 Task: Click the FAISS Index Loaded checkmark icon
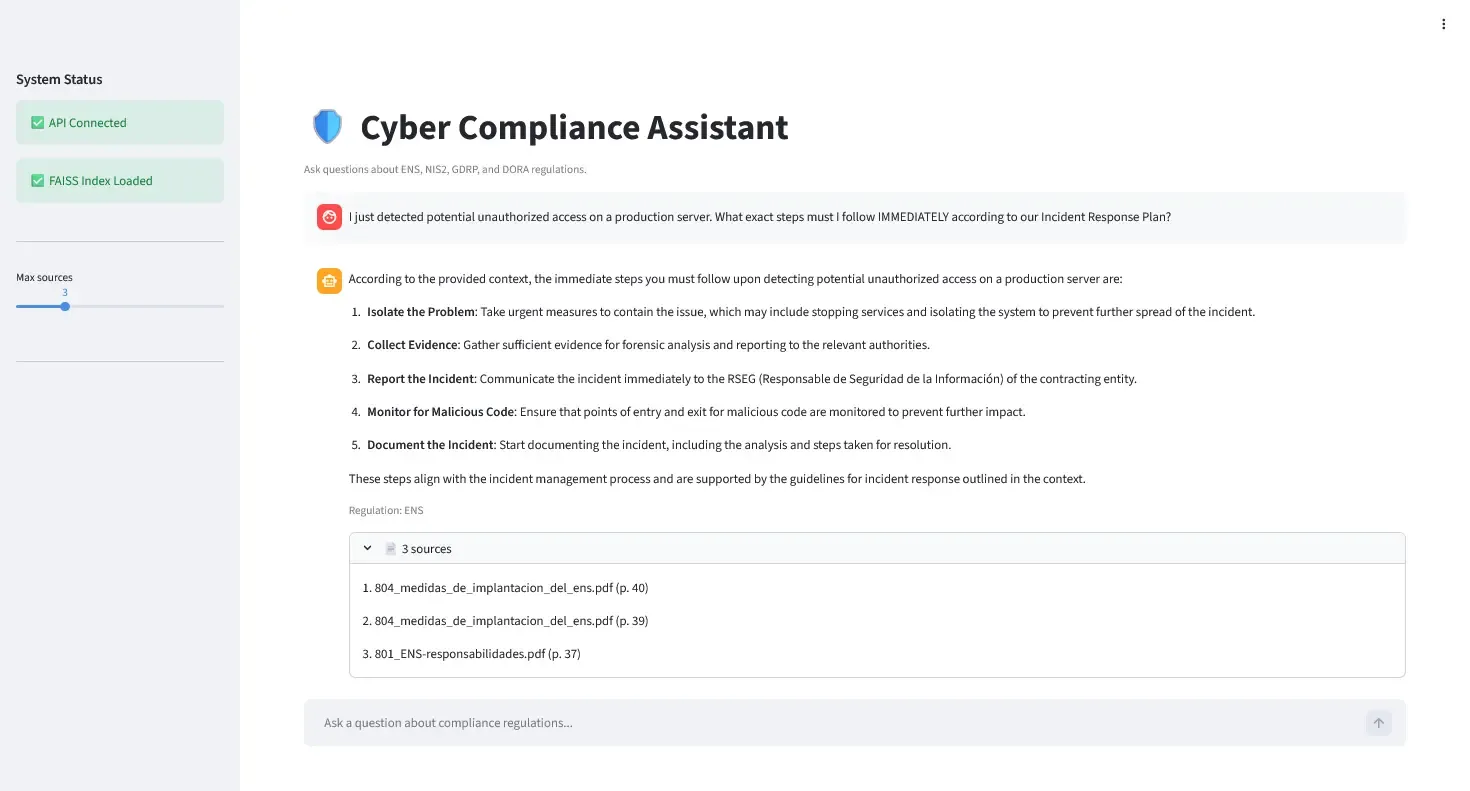pyautogui.click(x=38, y=181)
